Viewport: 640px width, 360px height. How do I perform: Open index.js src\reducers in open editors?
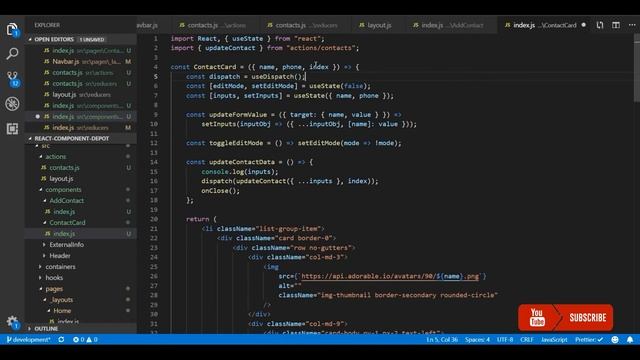pos(80,128)
